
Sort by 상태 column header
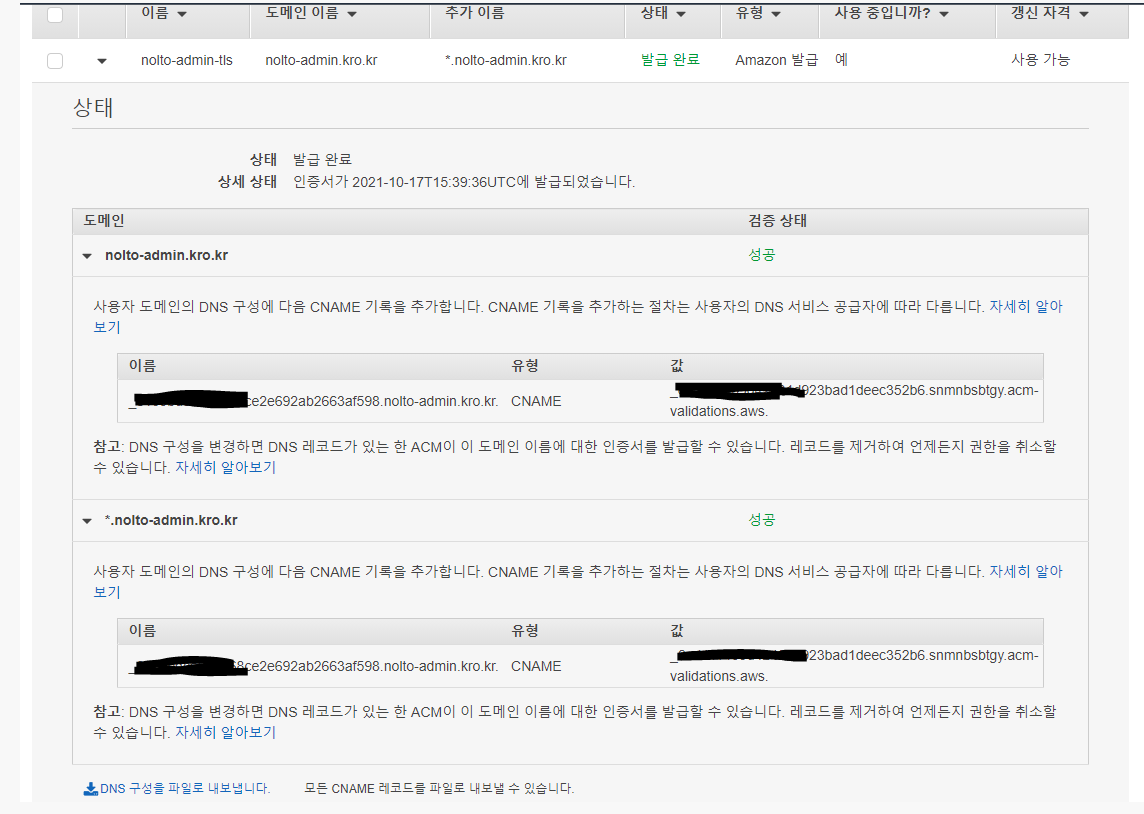tap(663, 14)
